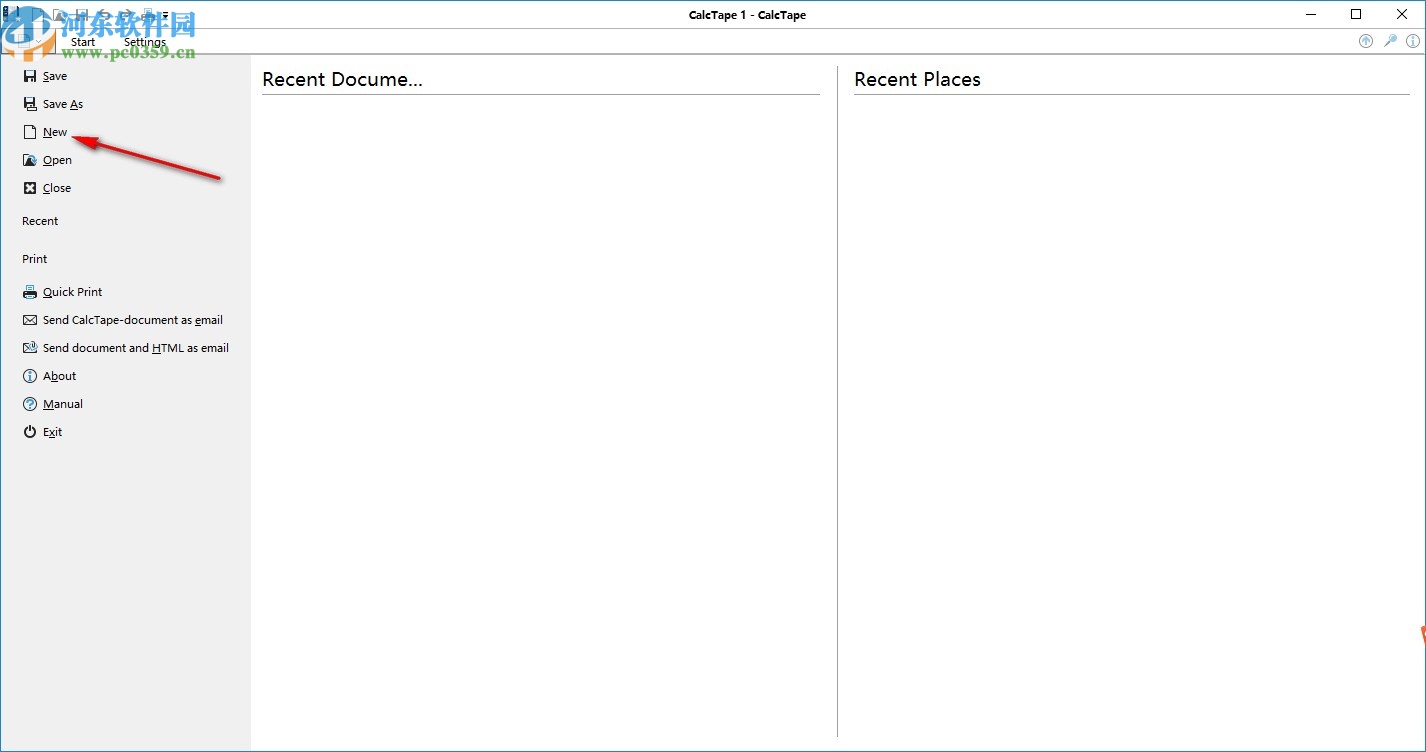Switch to the Start ribbon tab
The width and height of the screenshot is (1426, 752).
pos(83,42)
